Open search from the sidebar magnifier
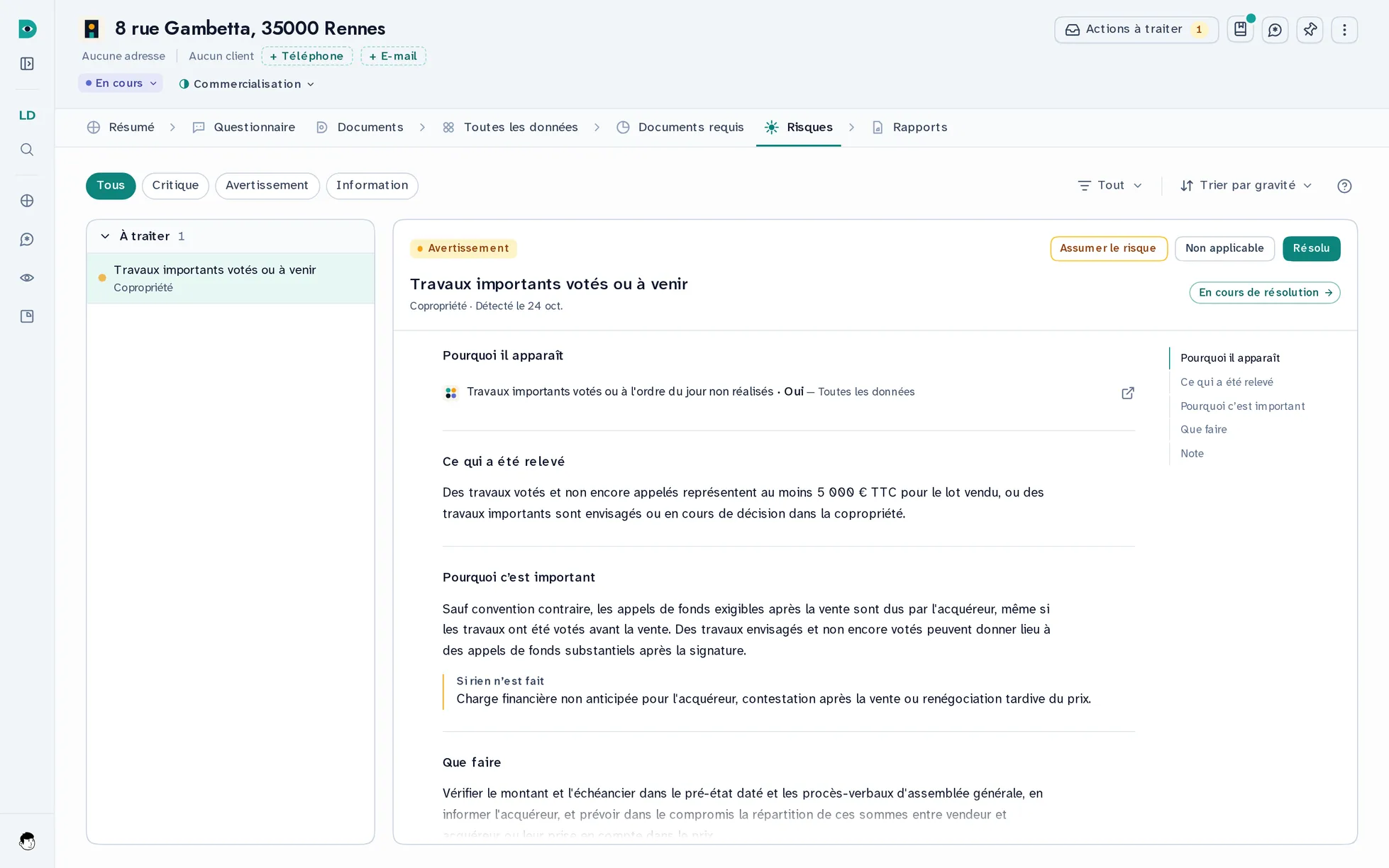This screenshot has height=868, width=1389. [27, 150]
